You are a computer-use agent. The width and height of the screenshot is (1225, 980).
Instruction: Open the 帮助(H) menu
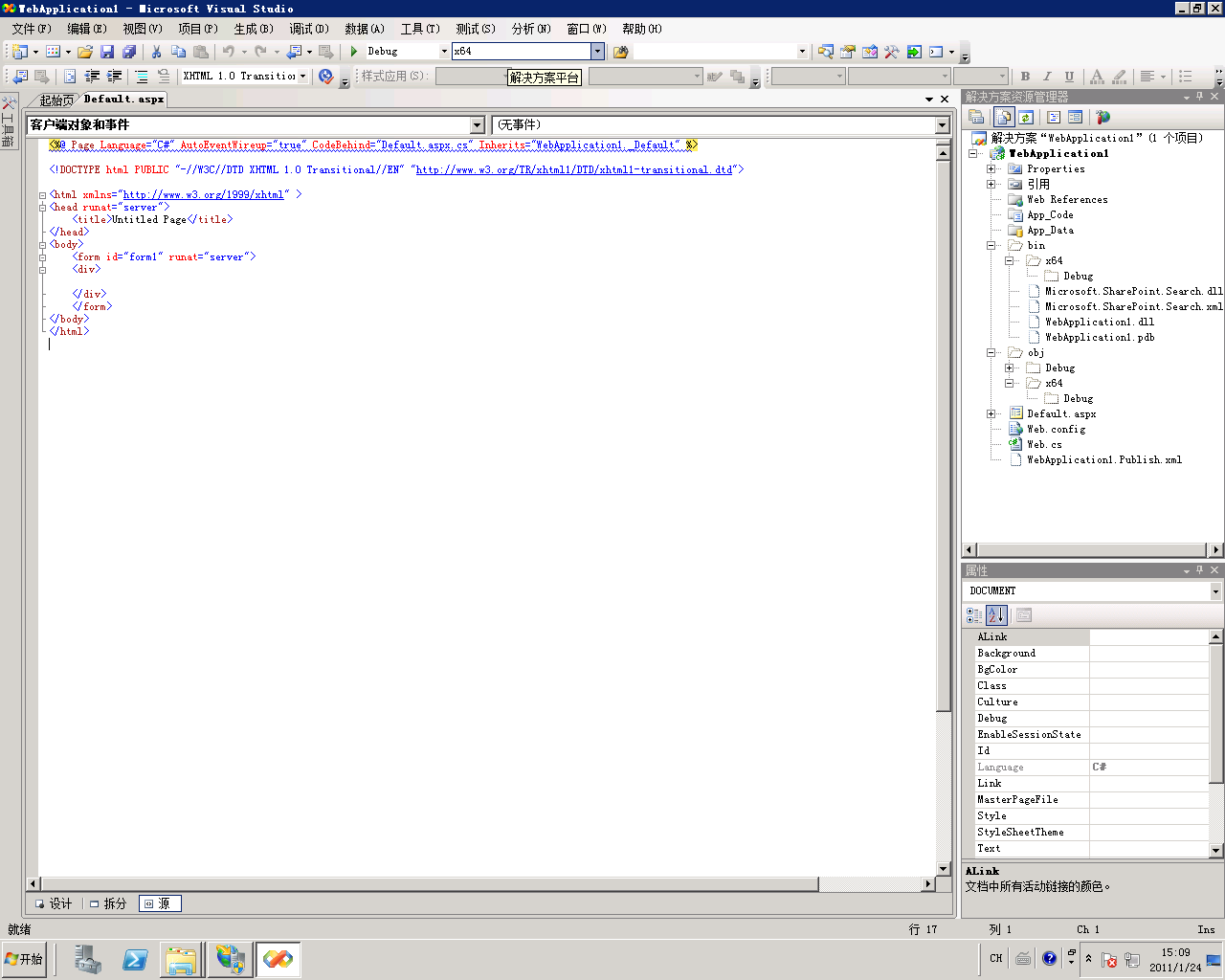[642, 29]
